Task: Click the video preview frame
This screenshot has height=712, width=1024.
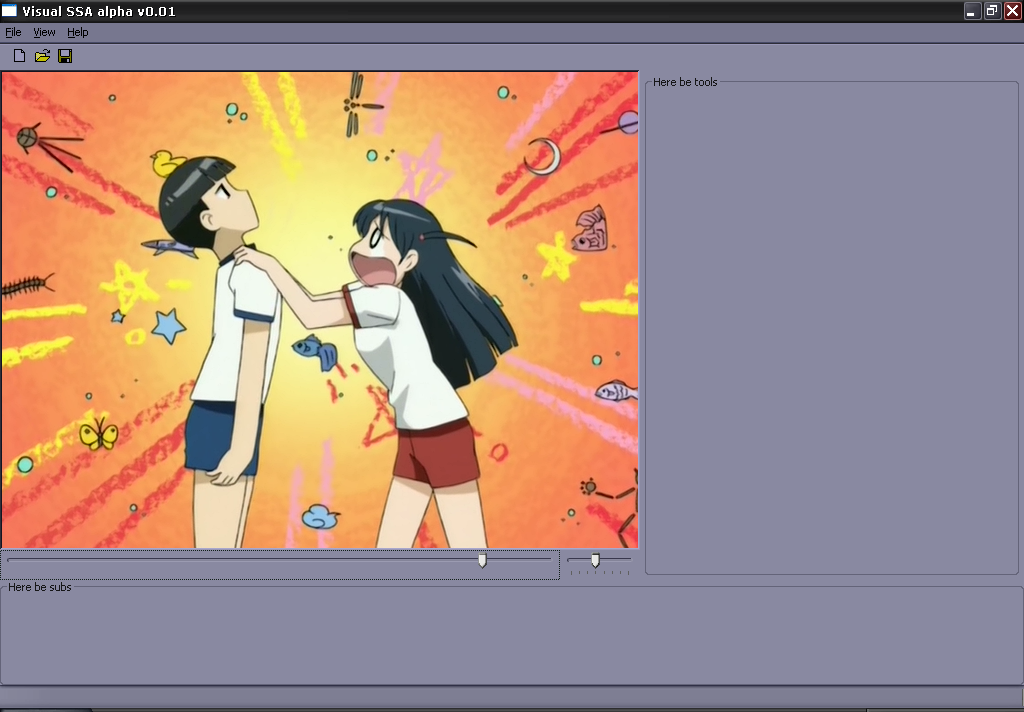Action: pyautogui.click(x=320, y=310)
